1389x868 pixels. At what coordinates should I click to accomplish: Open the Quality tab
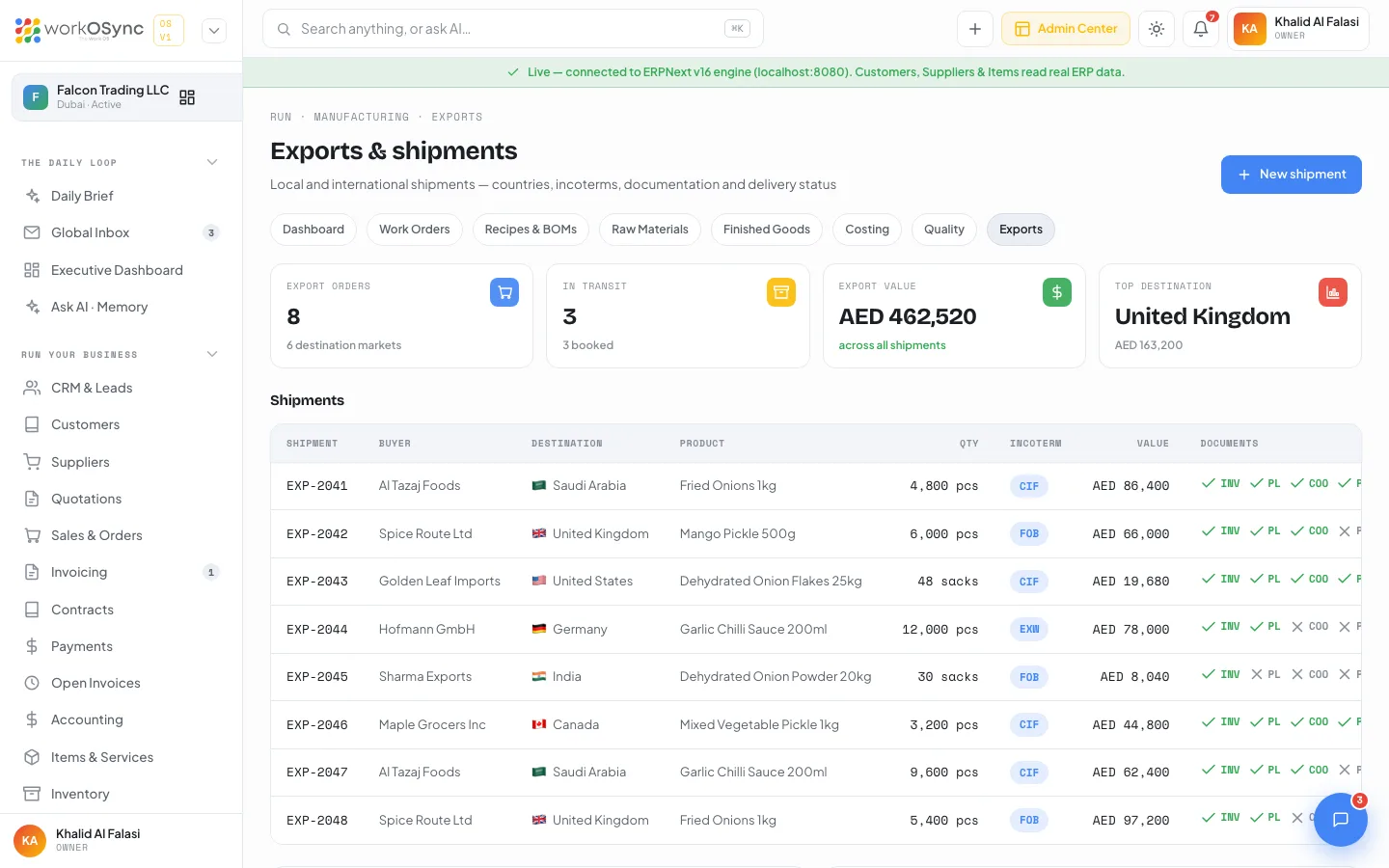(x=944, y=230)
